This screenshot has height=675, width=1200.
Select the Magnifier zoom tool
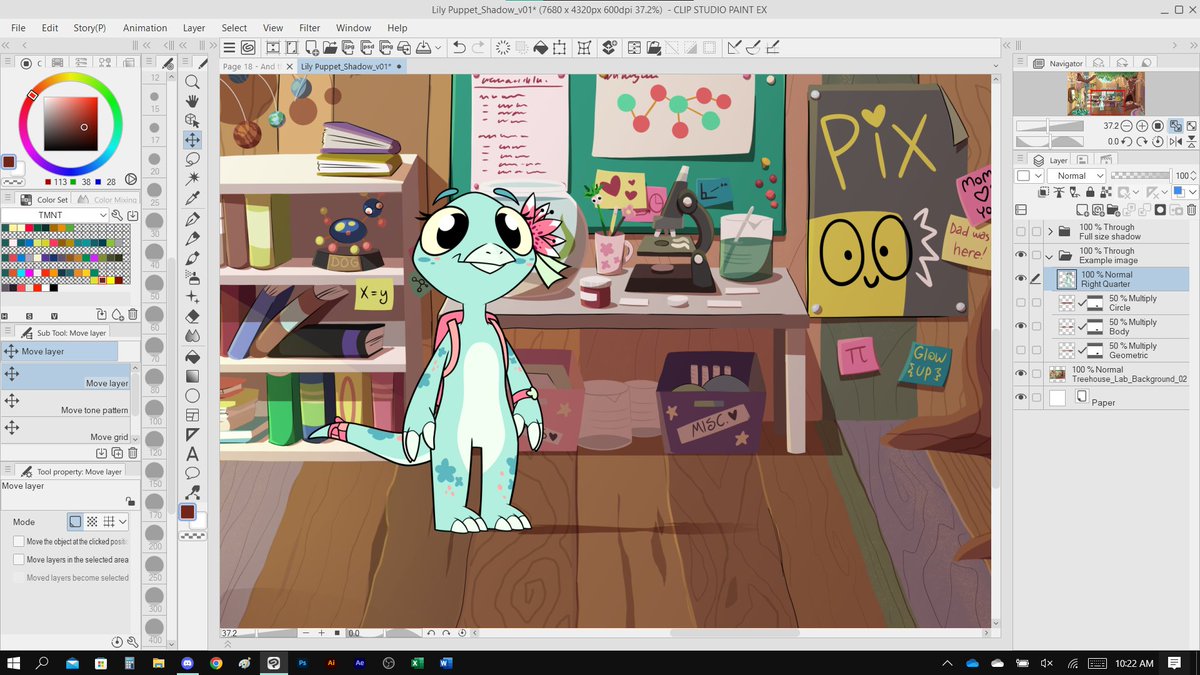point(192,82)
